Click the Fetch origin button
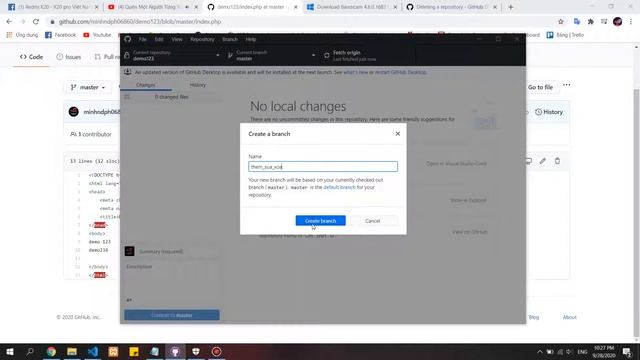640x360 pixels. (x=367, y=56)
